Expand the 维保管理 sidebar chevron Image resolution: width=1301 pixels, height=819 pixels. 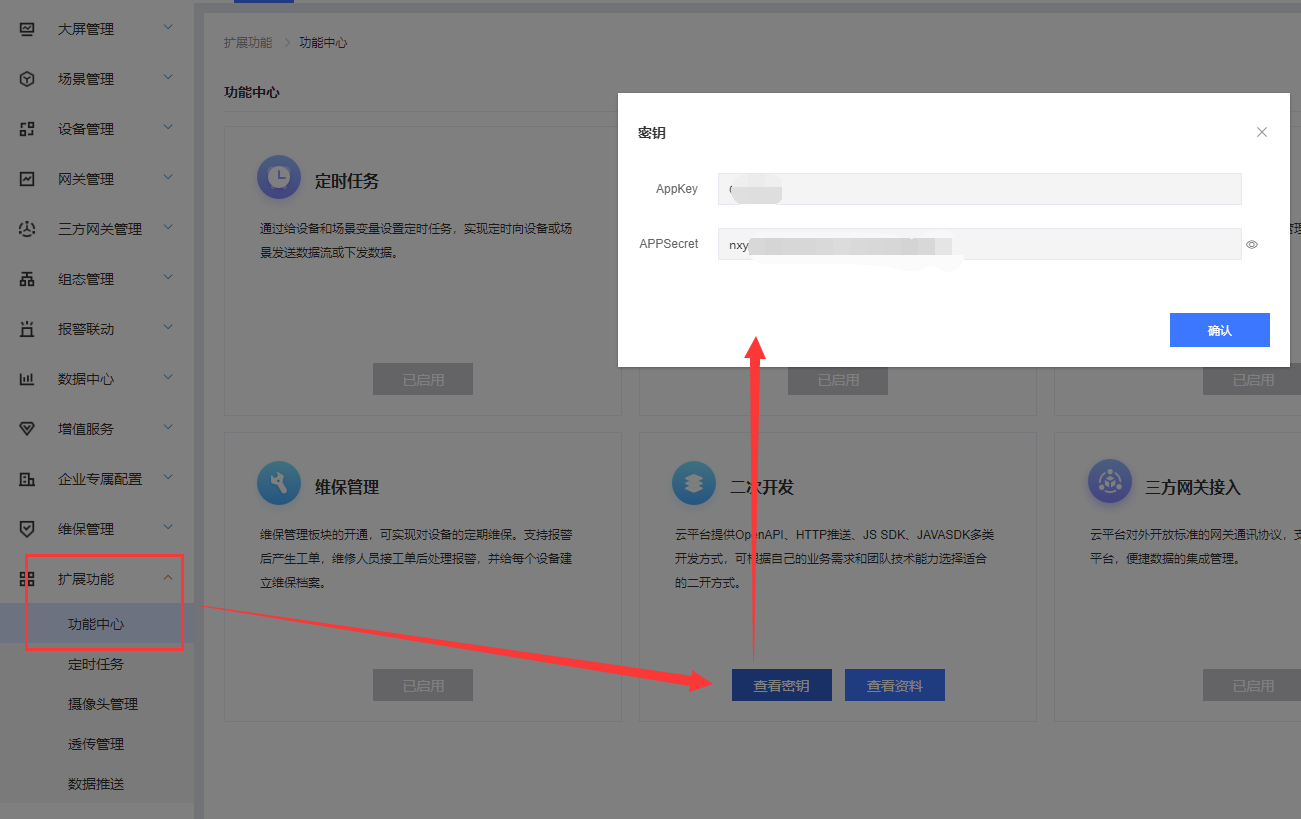point(168,528)
